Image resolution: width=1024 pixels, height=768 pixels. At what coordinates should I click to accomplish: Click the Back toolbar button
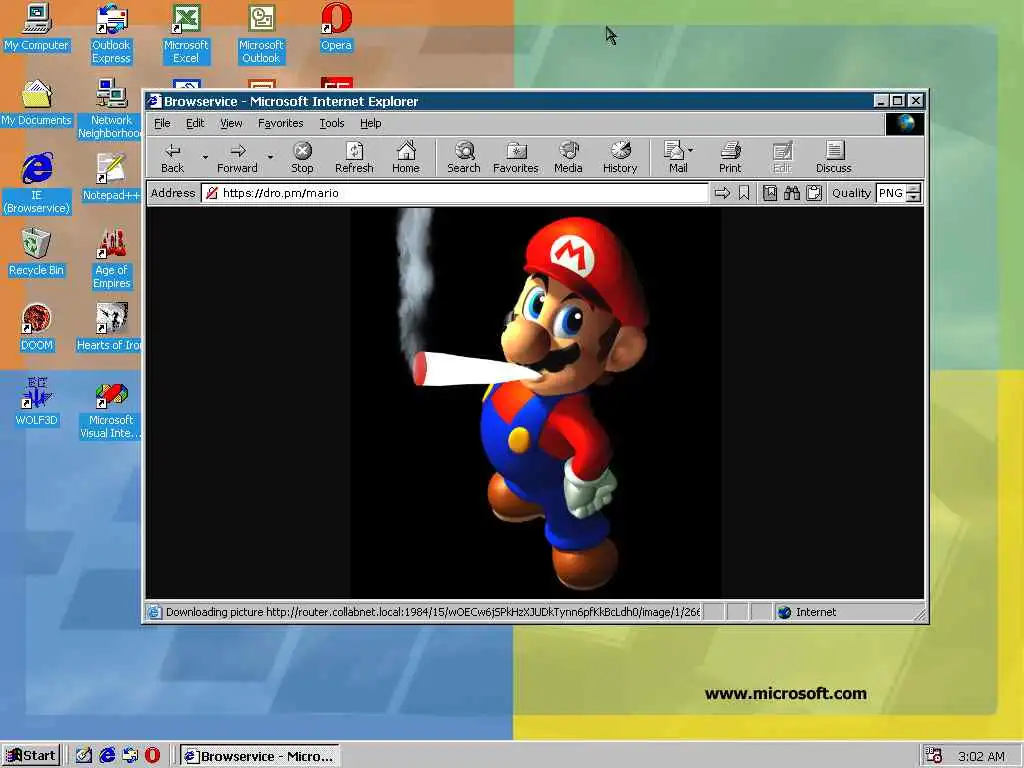(x=172, y=157)
